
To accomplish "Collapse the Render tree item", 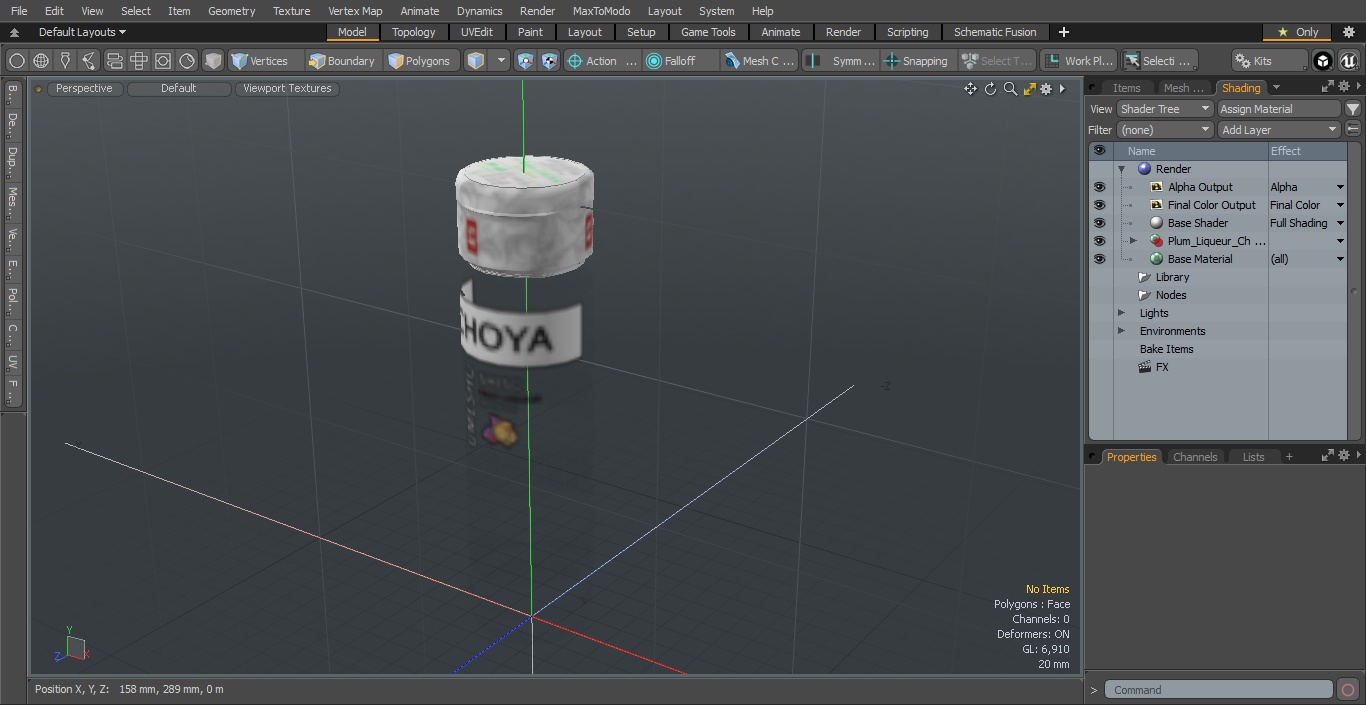I will tap(1122, 169).
